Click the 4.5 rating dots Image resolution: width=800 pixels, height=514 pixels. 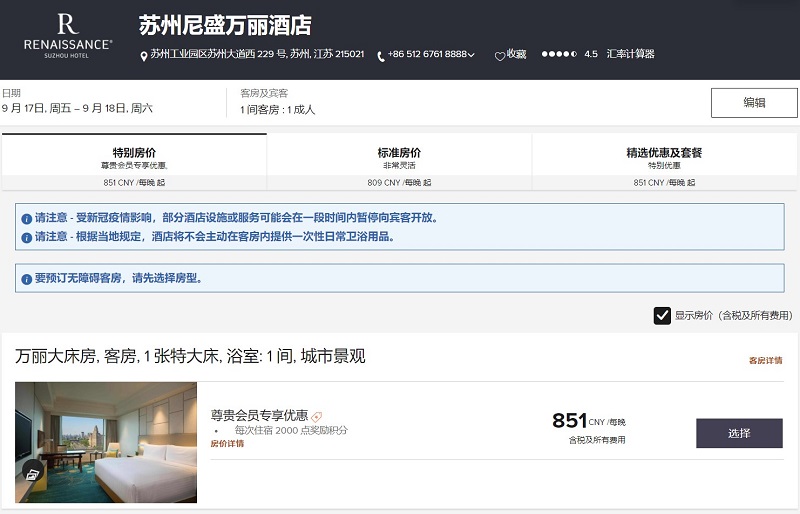pyautogui.click(x=559, y=54)
